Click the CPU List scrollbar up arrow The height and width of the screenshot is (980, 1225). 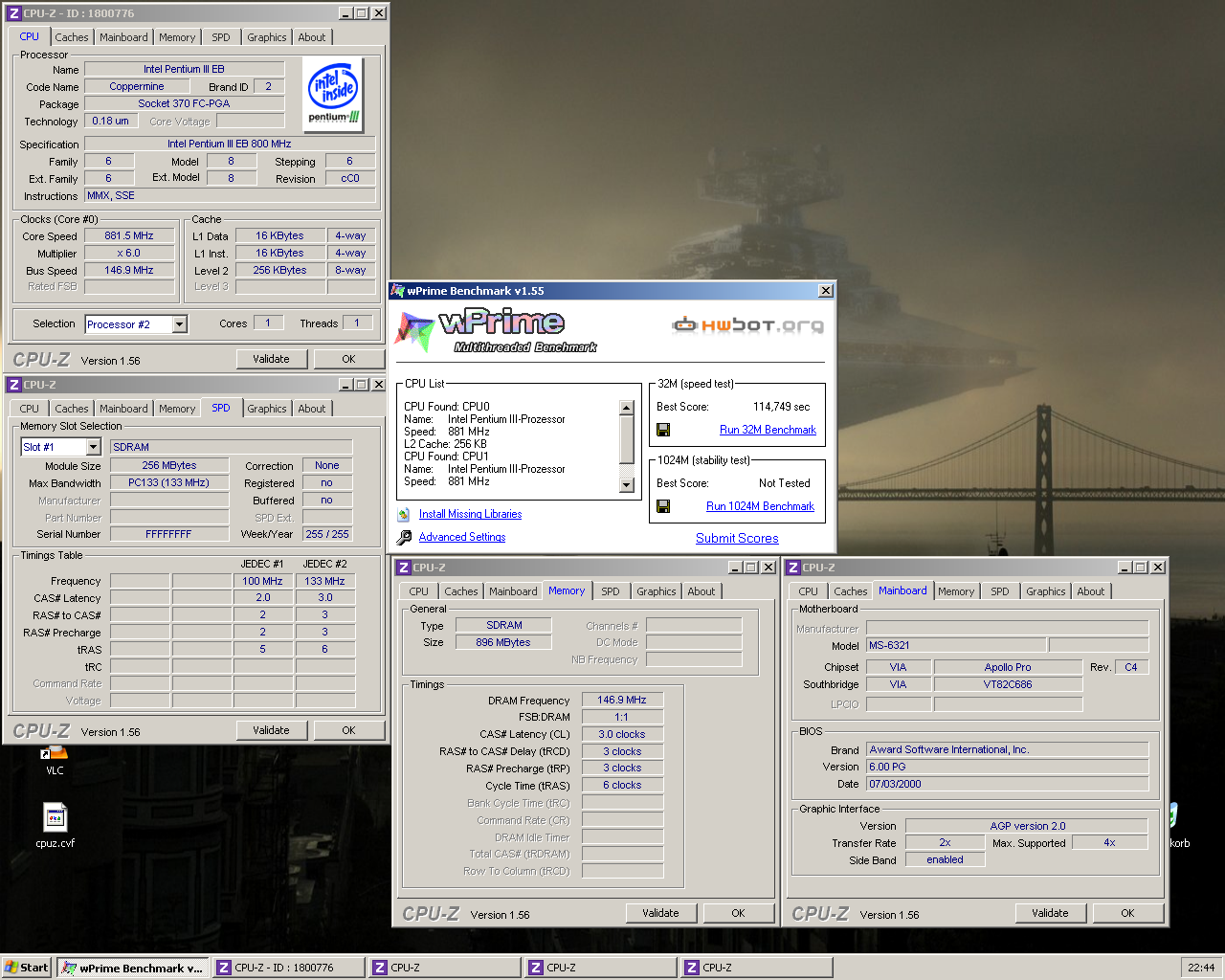tap(627, 408)
